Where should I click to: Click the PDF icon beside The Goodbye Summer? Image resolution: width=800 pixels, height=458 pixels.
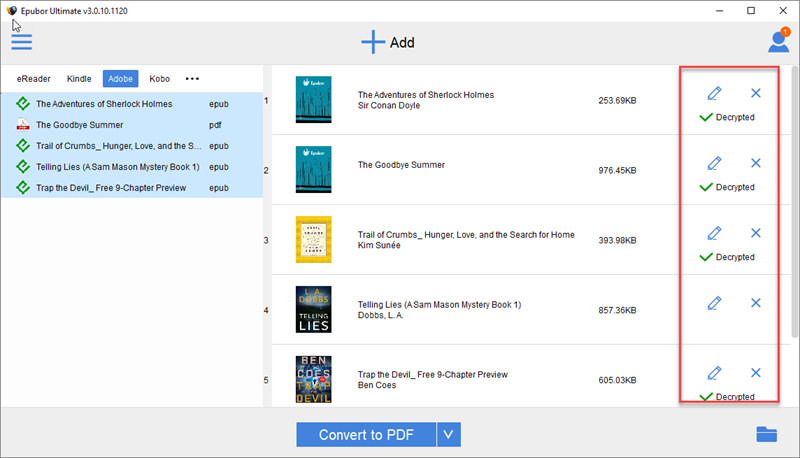coord(22,124)
